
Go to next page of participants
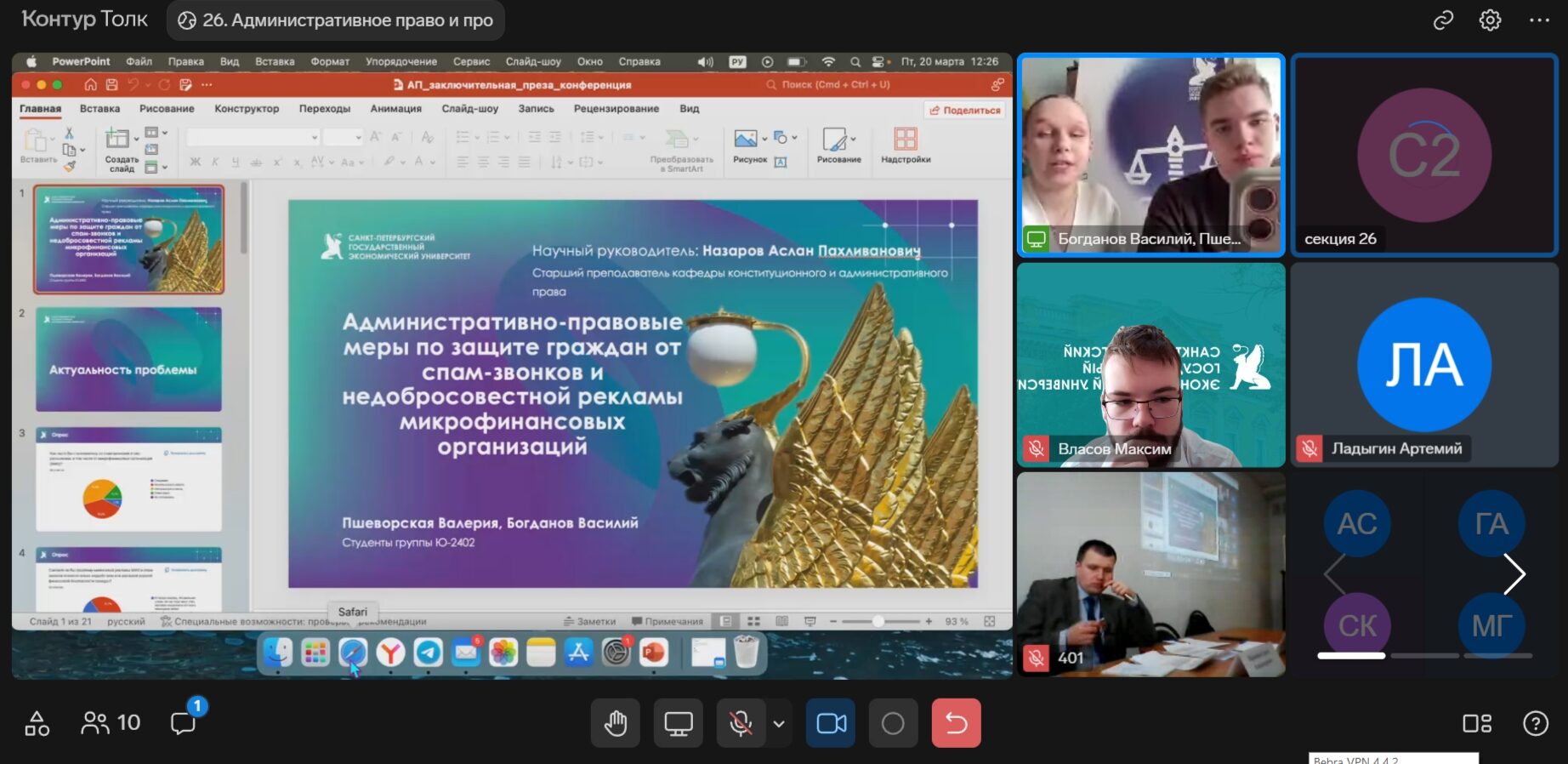(1514, 573)
